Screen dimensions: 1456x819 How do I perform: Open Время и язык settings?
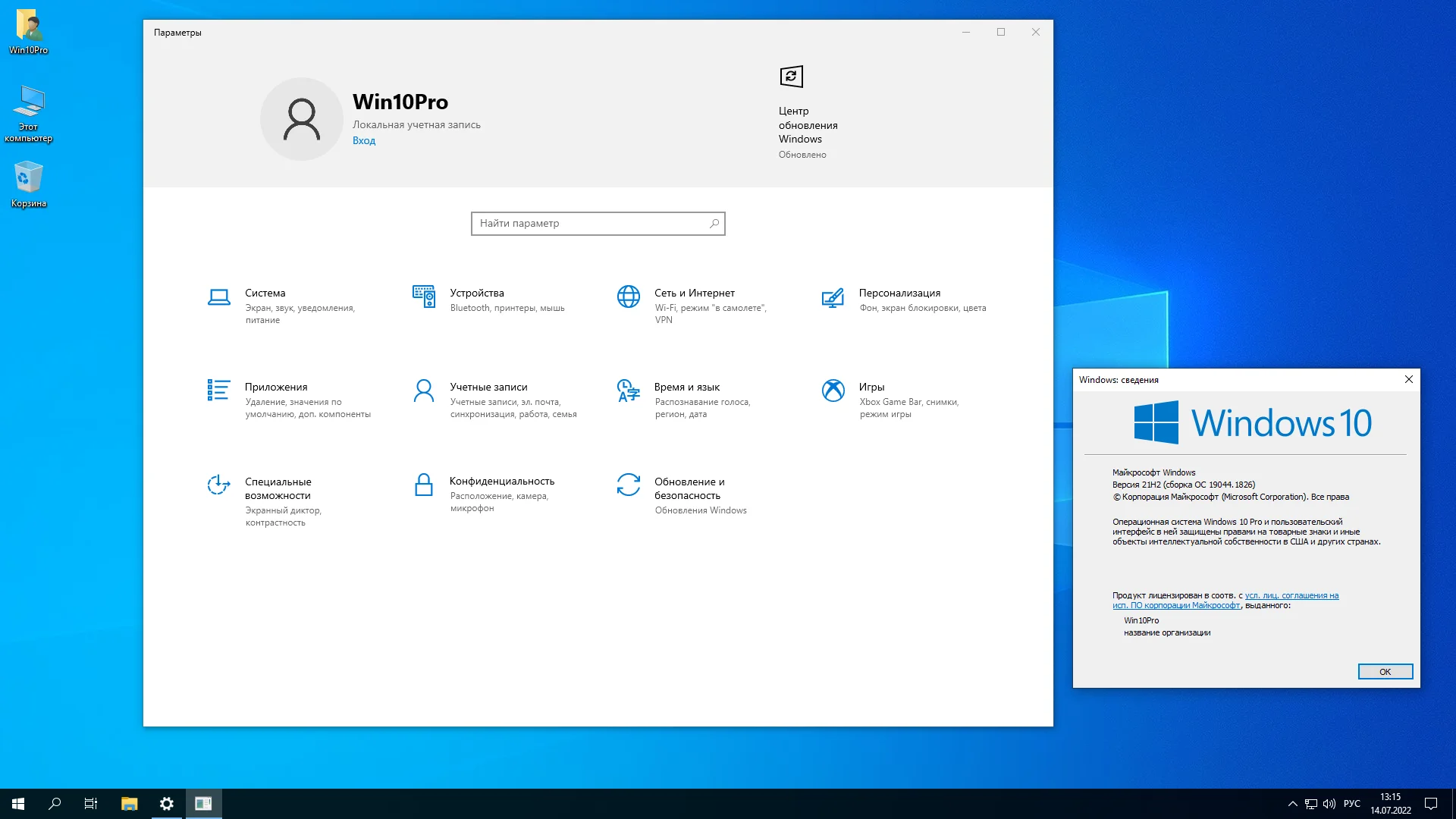[x=686, y=388]
